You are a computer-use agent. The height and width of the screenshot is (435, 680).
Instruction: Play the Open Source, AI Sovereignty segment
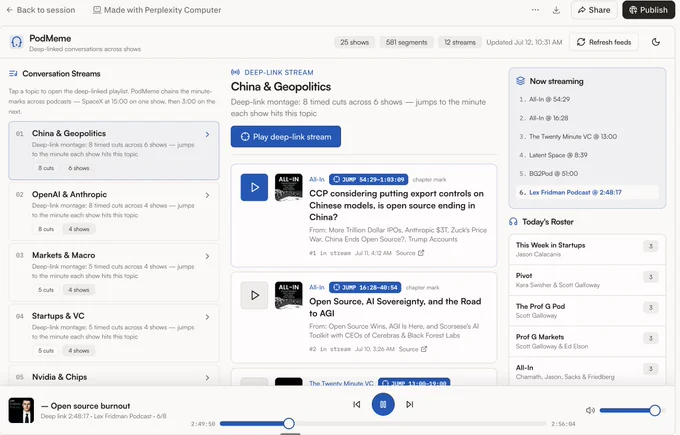tap(254, 295)
